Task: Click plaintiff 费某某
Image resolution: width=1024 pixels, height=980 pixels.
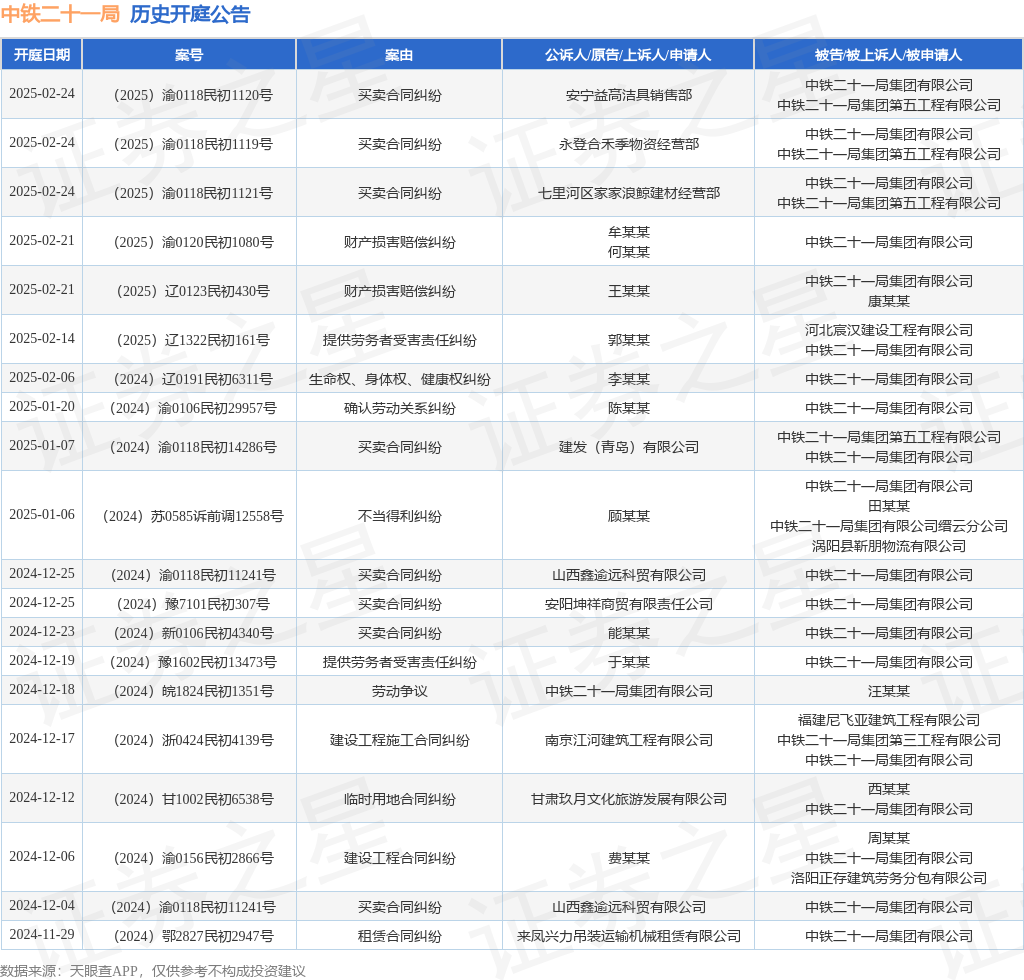Action: coord(629,858)
